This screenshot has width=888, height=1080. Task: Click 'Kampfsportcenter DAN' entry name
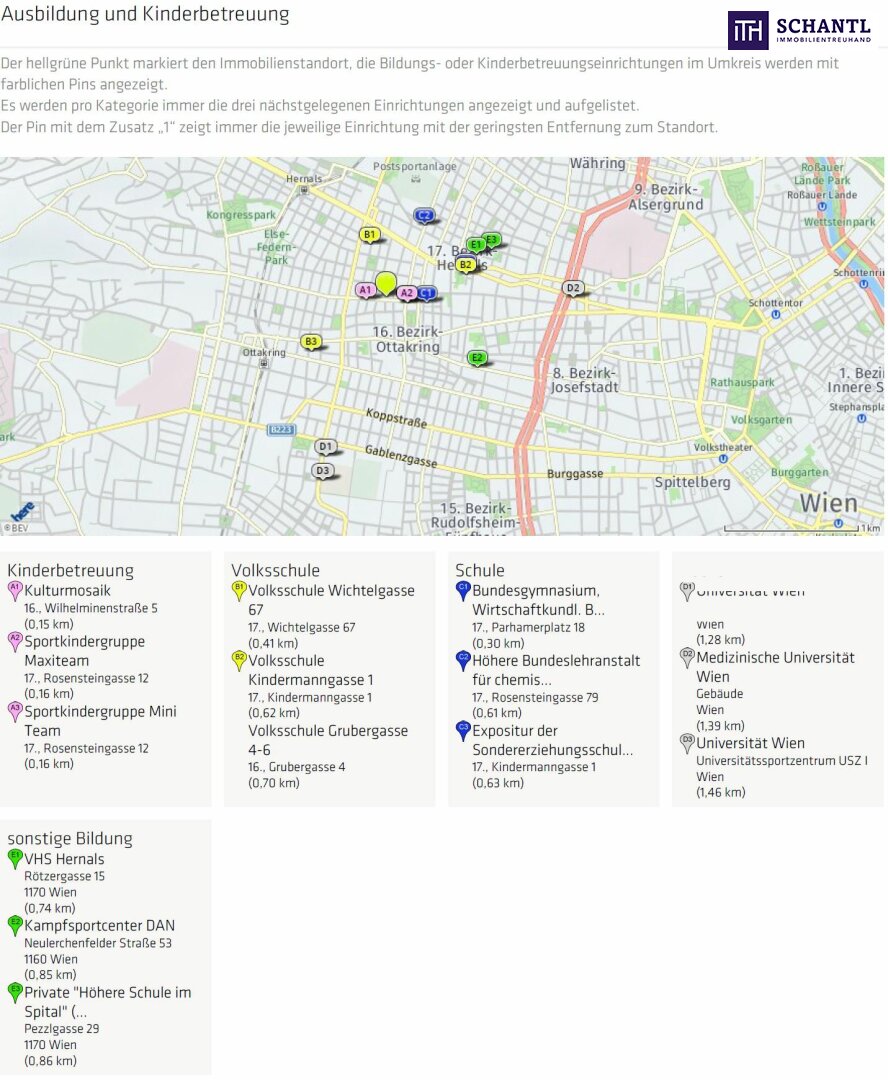coord(100,925)
